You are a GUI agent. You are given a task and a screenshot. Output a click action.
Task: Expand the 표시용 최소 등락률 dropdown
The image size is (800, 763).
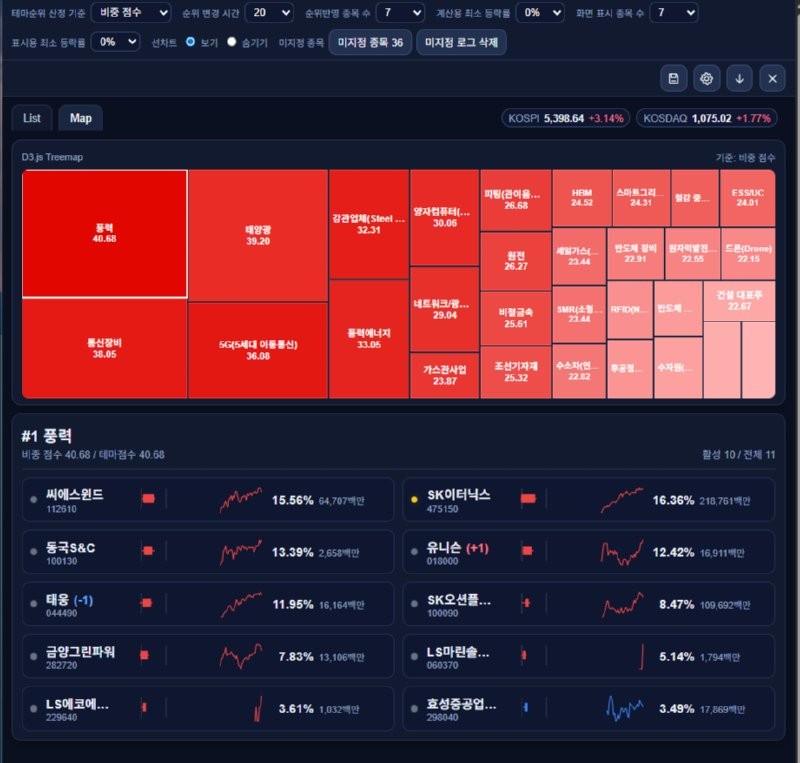tap(115, 42)
